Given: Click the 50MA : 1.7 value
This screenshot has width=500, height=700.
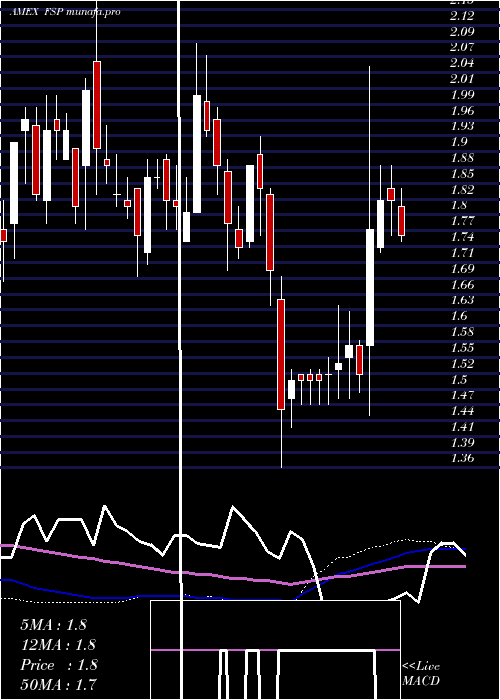Looking at the screenshot, I should tap(58, 684).
